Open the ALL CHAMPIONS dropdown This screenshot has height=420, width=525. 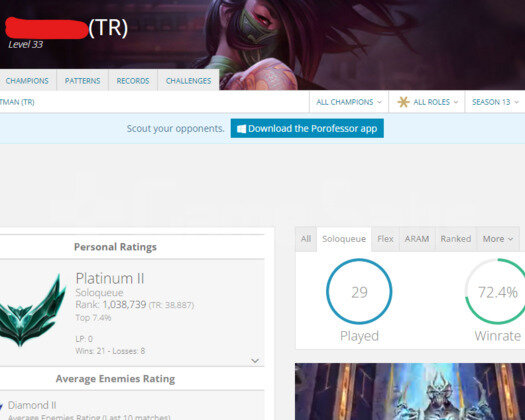349,102
